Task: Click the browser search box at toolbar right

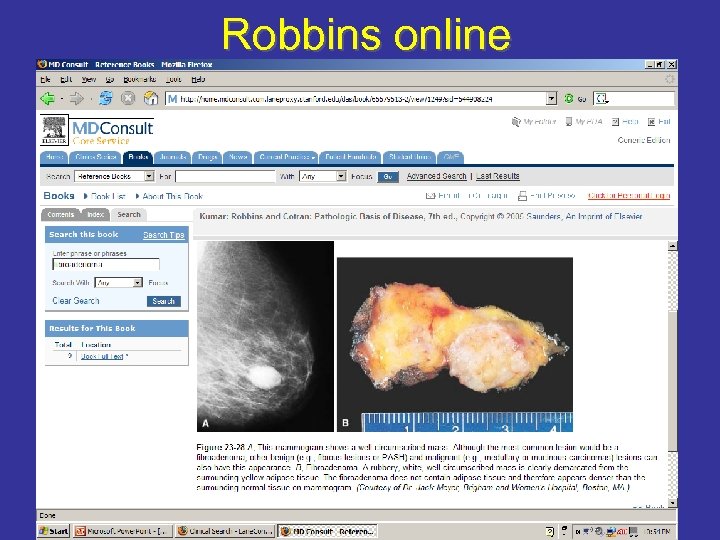Action: coord(634,98)
